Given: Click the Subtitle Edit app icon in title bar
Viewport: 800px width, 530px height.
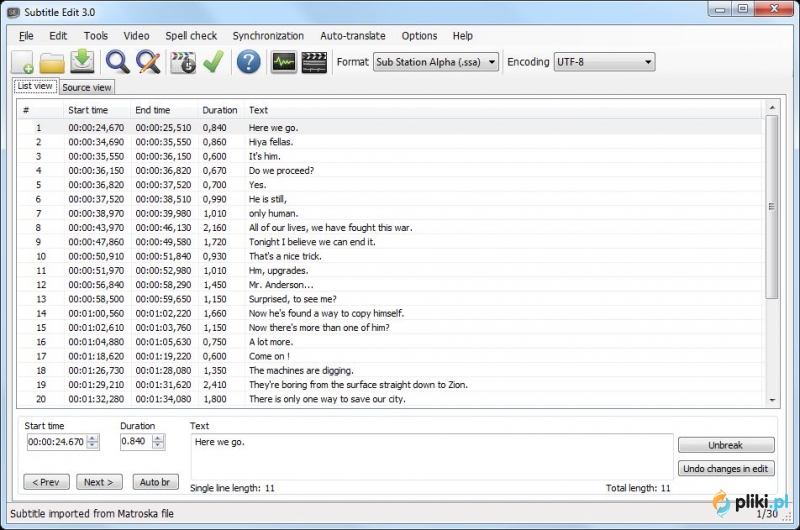Looking at the screenshot, I should point(14,12).
